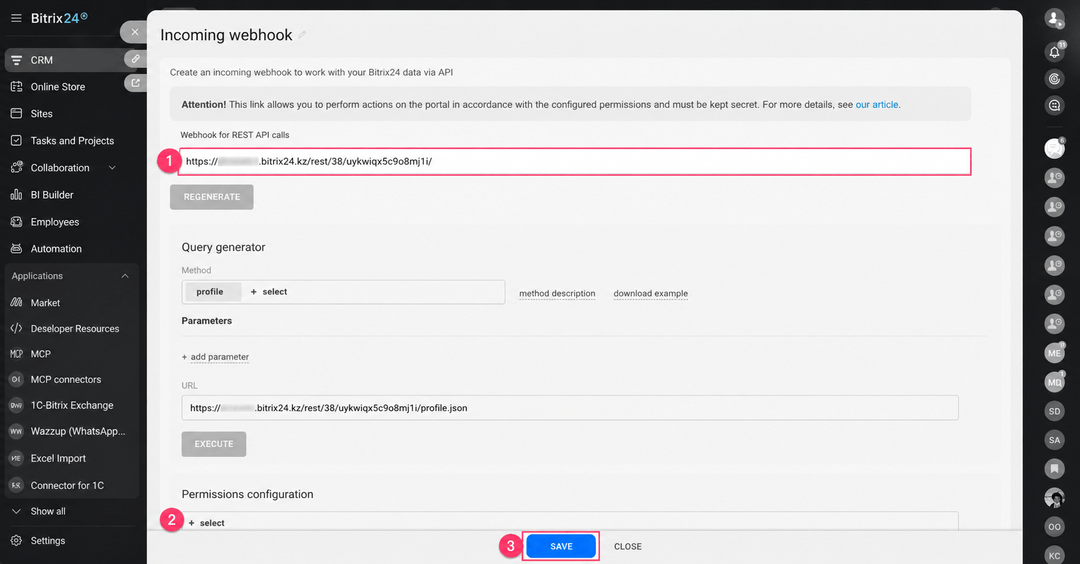Open the SD contact avatar
Image resolution: width=1080 pixels, height=564 pixels.
(1055, 411)
